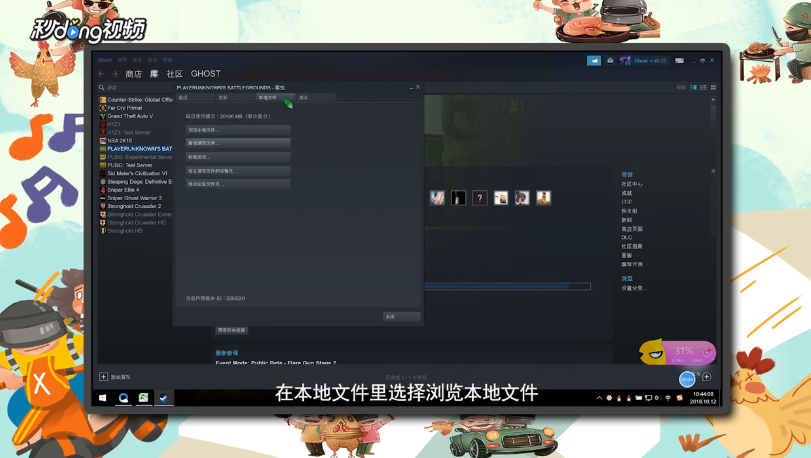Open the Steam menu
811x458 pixels.
click(x=105, y=60)
